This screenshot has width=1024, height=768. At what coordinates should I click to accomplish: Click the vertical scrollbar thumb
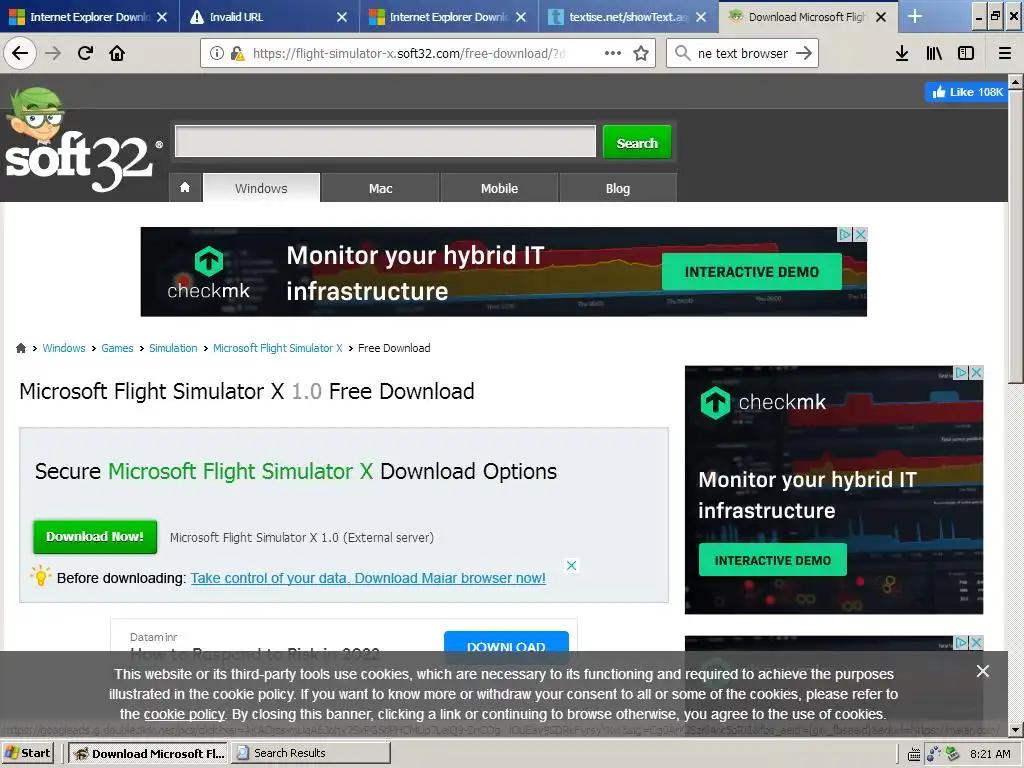(x=1016, y=236)
